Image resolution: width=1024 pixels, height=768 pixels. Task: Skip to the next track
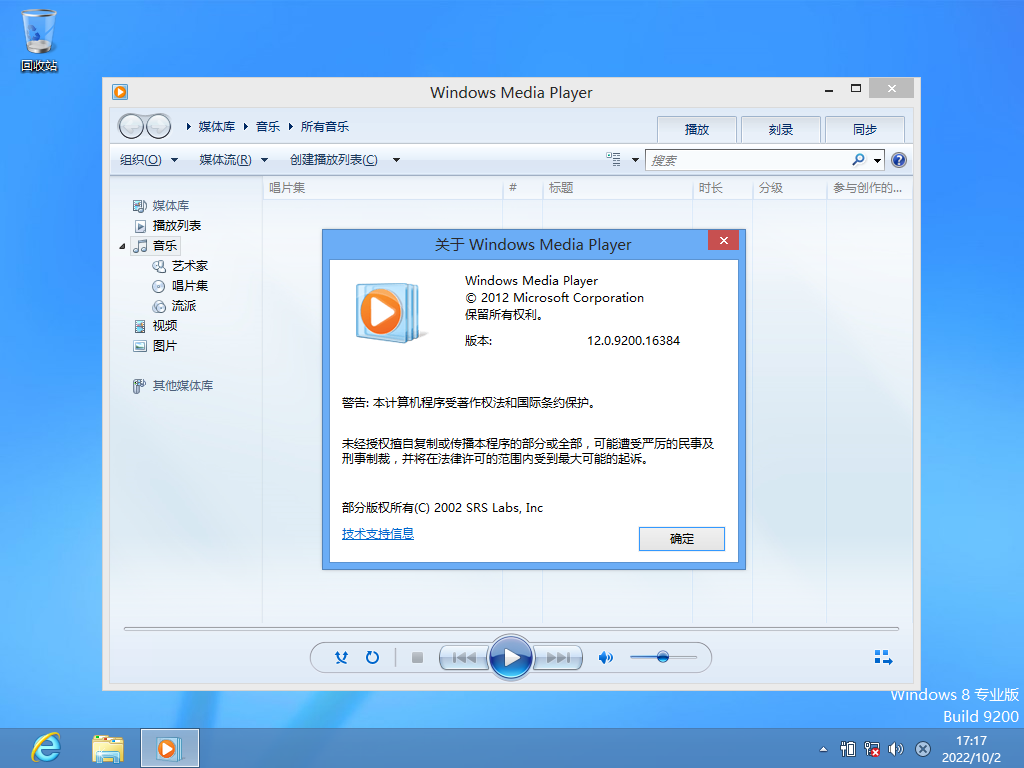tap(557, 657)
